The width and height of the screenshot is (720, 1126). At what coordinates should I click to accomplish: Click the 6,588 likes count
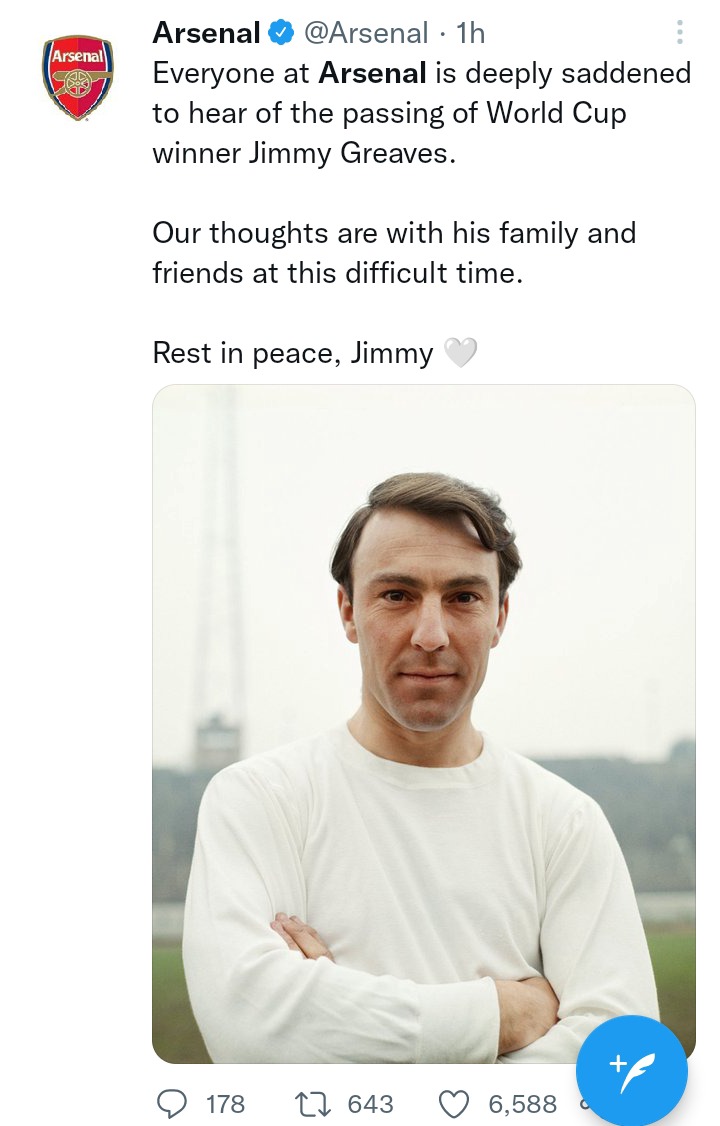523,1104
